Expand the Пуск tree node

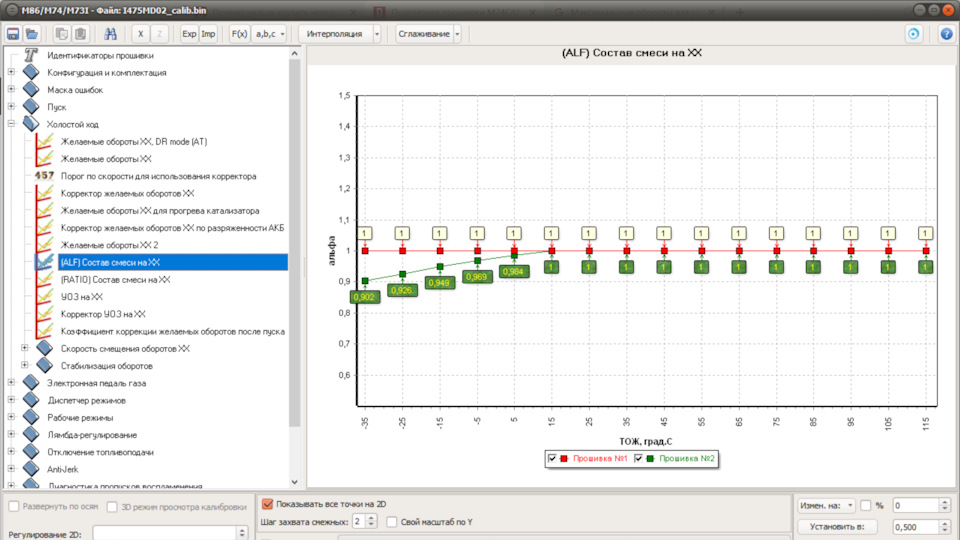[x=11, y=107]
